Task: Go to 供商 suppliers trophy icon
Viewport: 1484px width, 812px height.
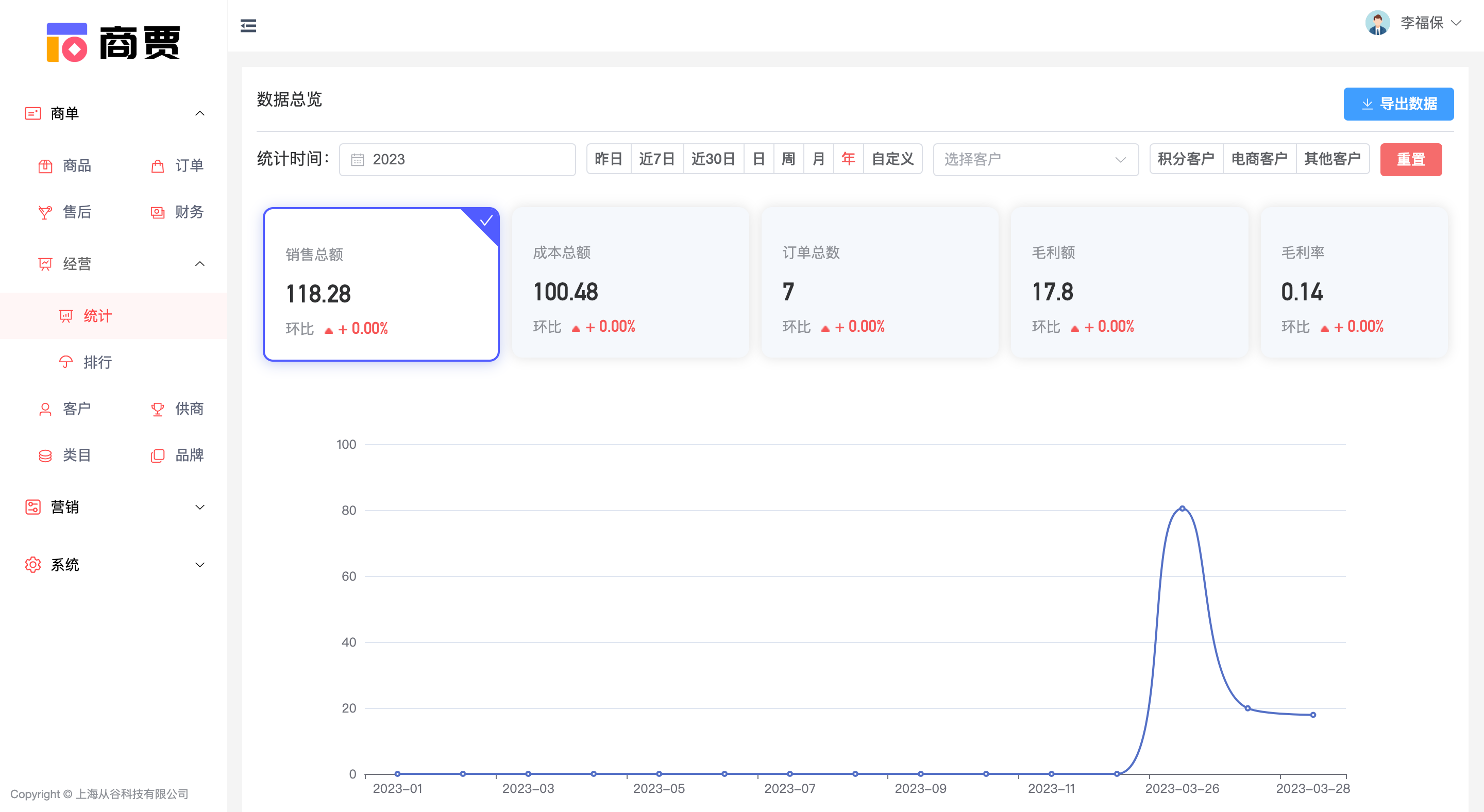Action: 157,410
